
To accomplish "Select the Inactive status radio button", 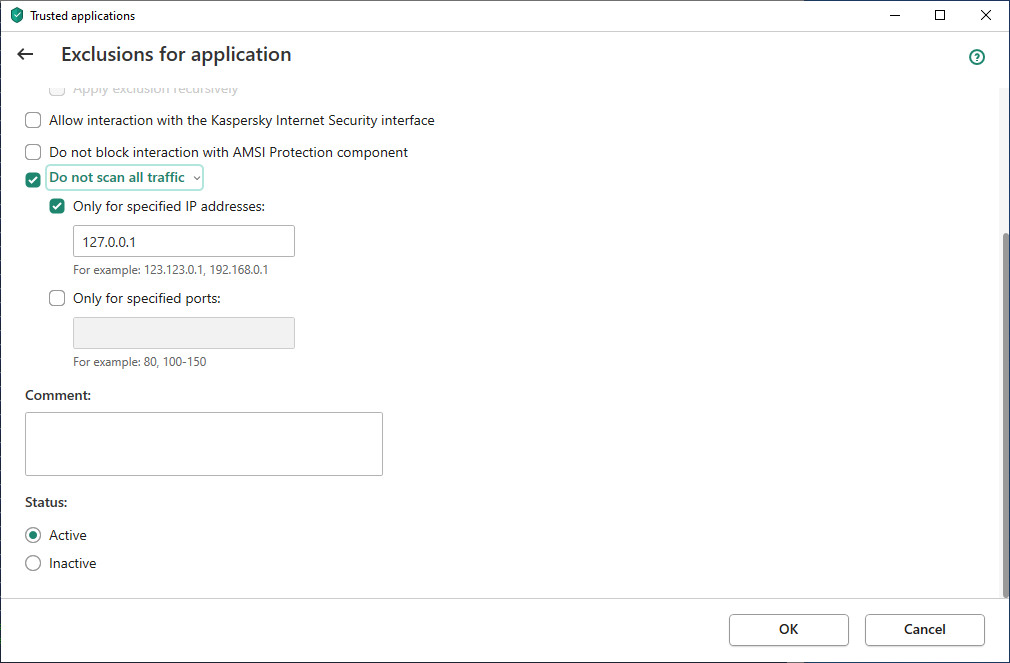I will point(33,563).
